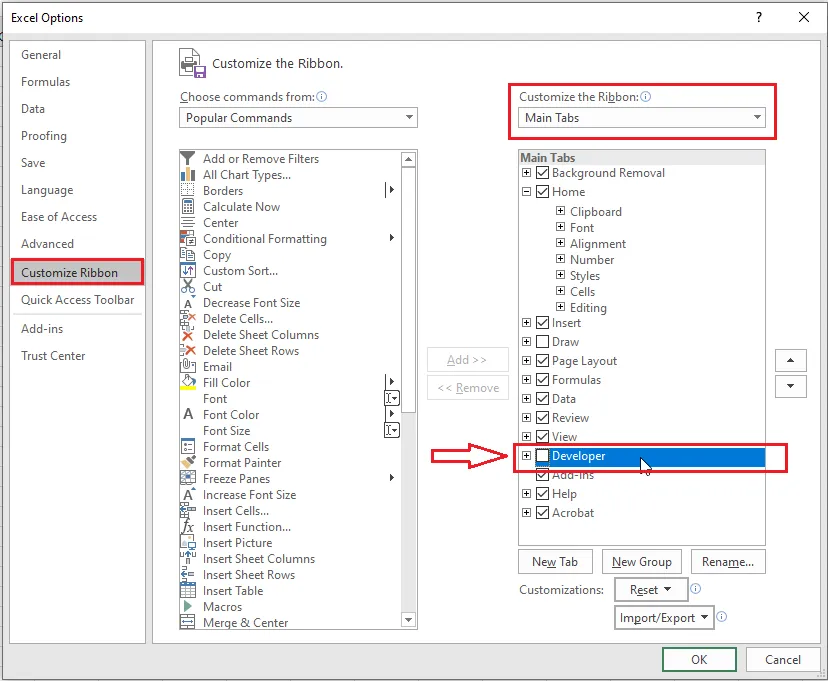Click the New Group button
Image resolution: width=828 pixels, height=681 pixels.
642,562
